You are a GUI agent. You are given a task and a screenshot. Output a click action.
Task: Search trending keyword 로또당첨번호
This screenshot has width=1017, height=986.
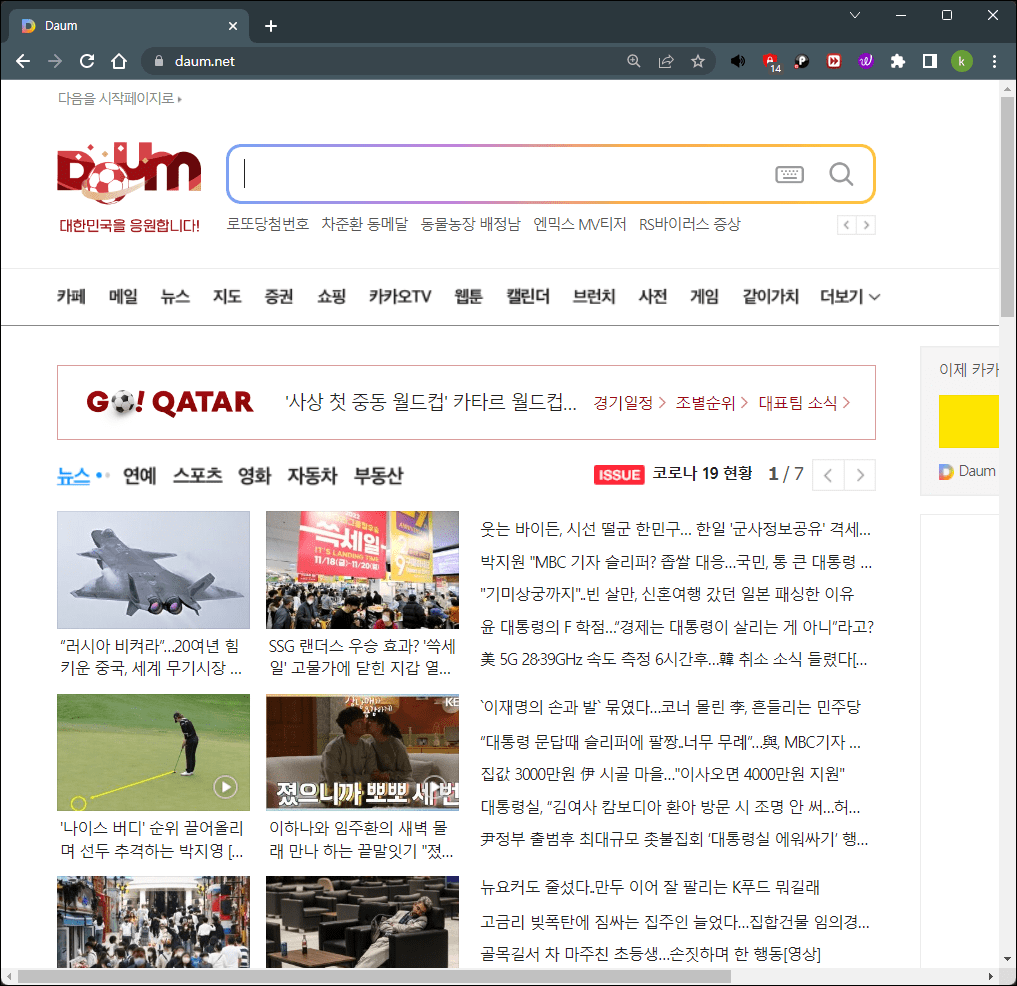[x=267, y=224]
